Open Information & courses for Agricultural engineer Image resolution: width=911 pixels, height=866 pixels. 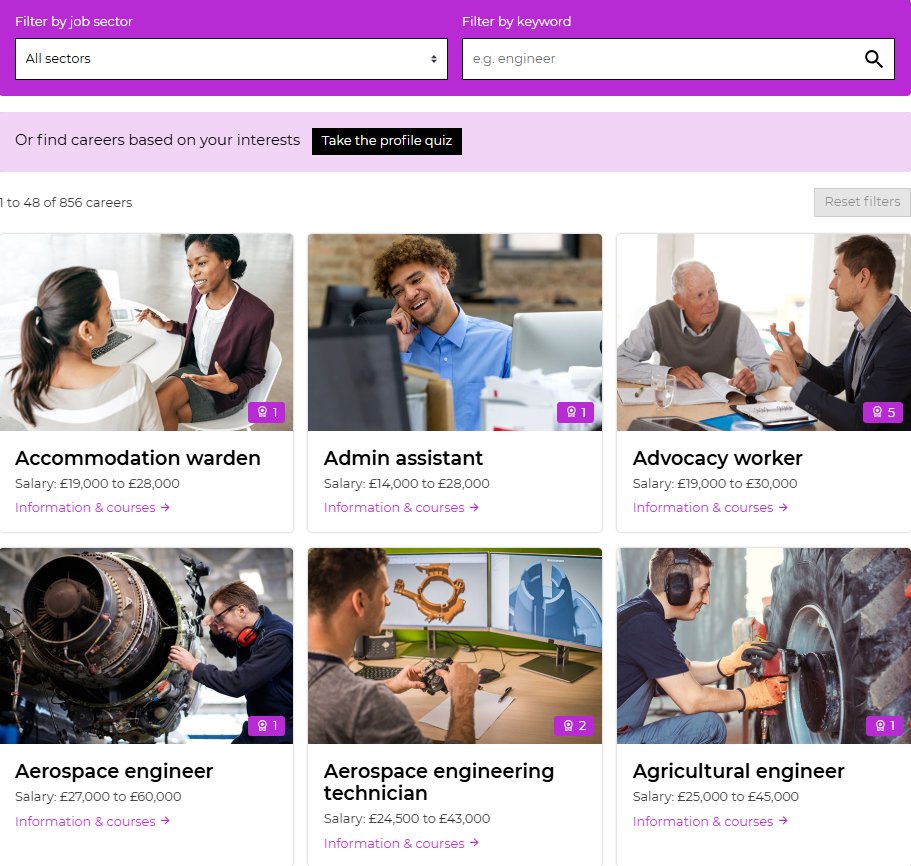[x=702, y=821]
